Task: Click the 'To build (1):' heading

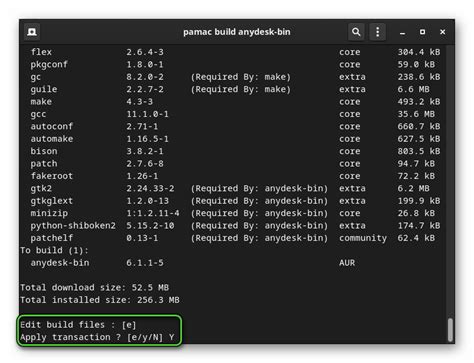Action: tap(54, 250)
